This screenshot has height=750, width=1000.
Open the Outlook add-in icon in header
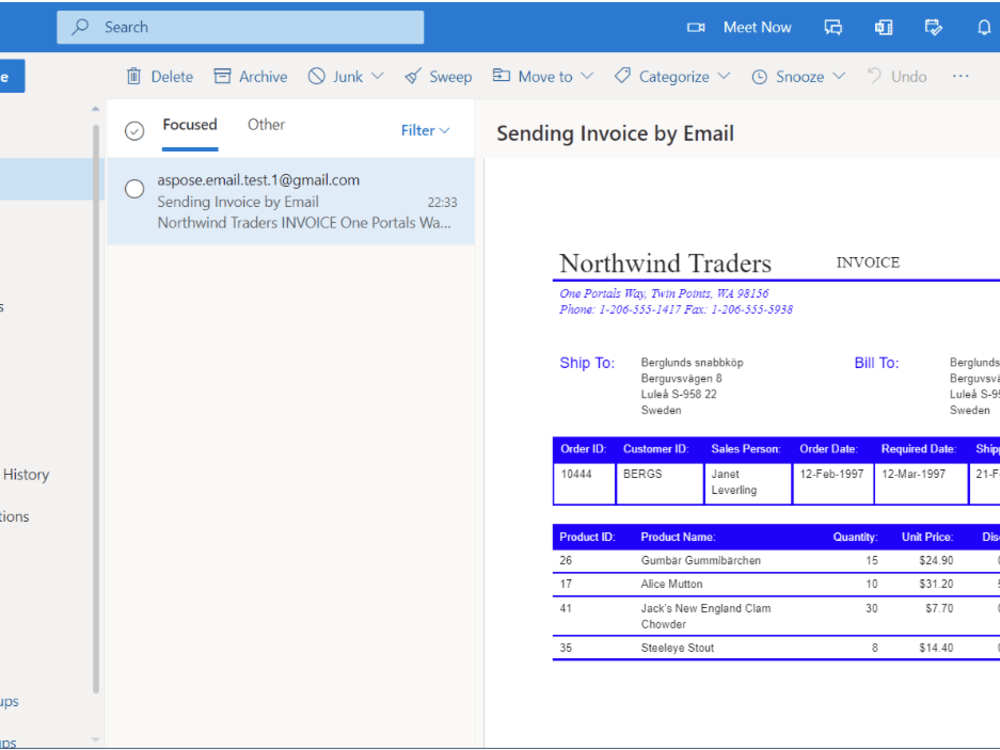pyautogui.click(x=883, y=27)
